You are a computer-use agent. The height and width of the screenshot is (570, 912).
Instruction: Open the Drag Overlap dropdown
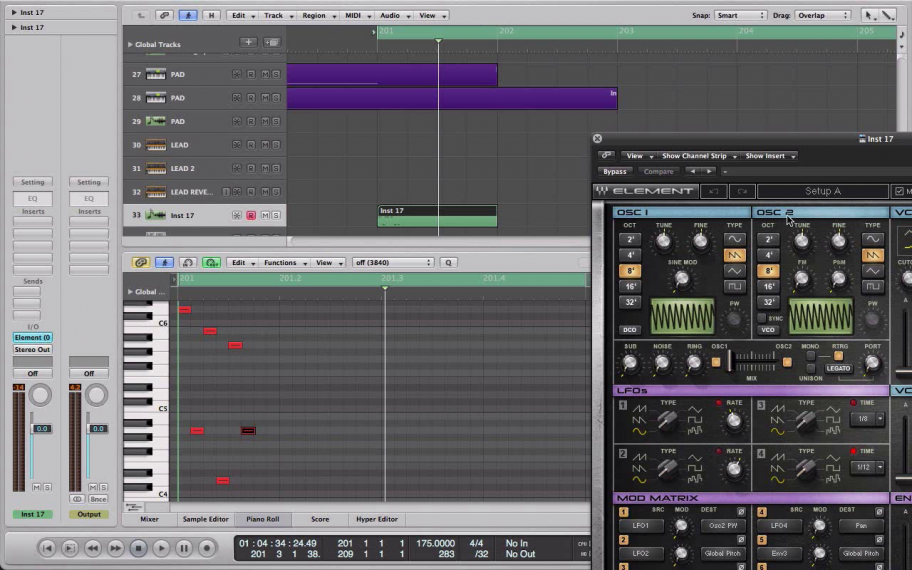(x=822, y=15)
